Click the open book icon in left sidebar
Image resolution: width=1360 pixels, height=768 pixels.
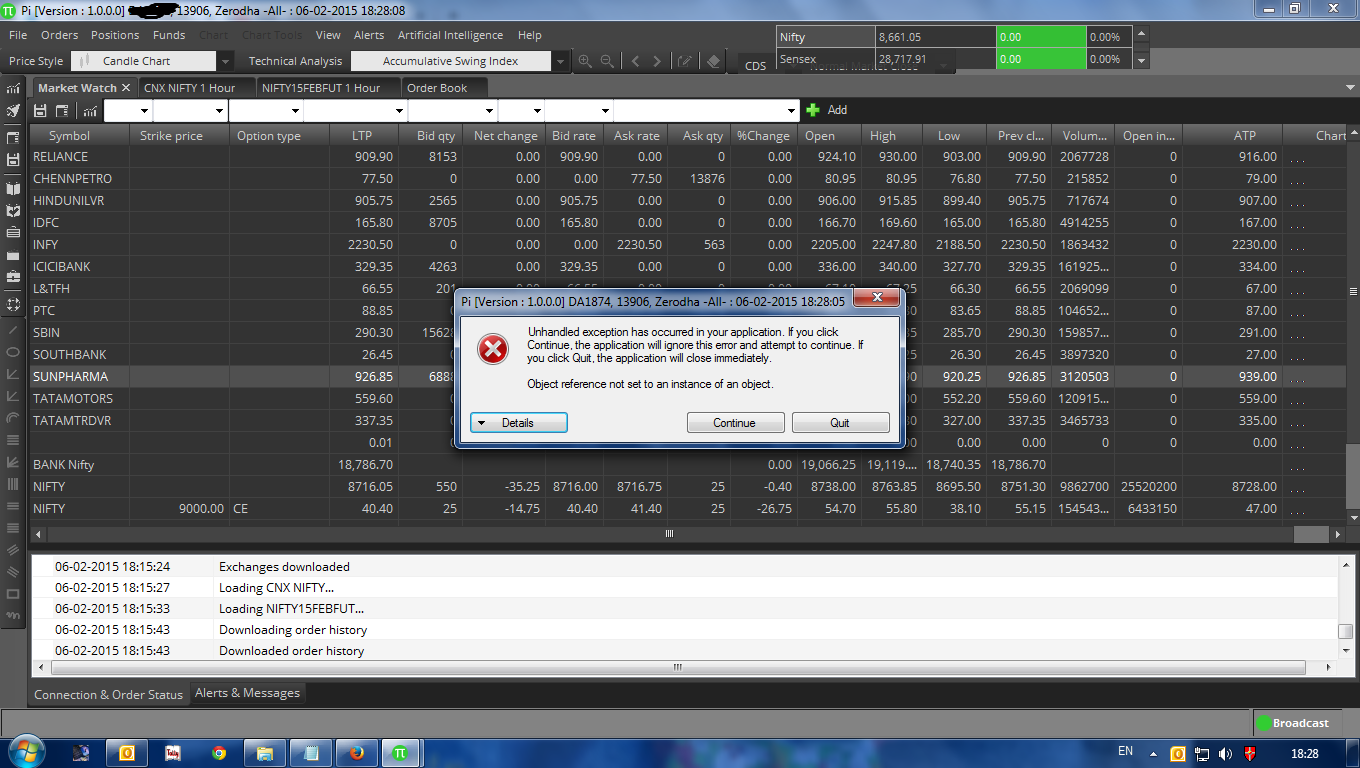pyautogui.click(x=13, y=188)
